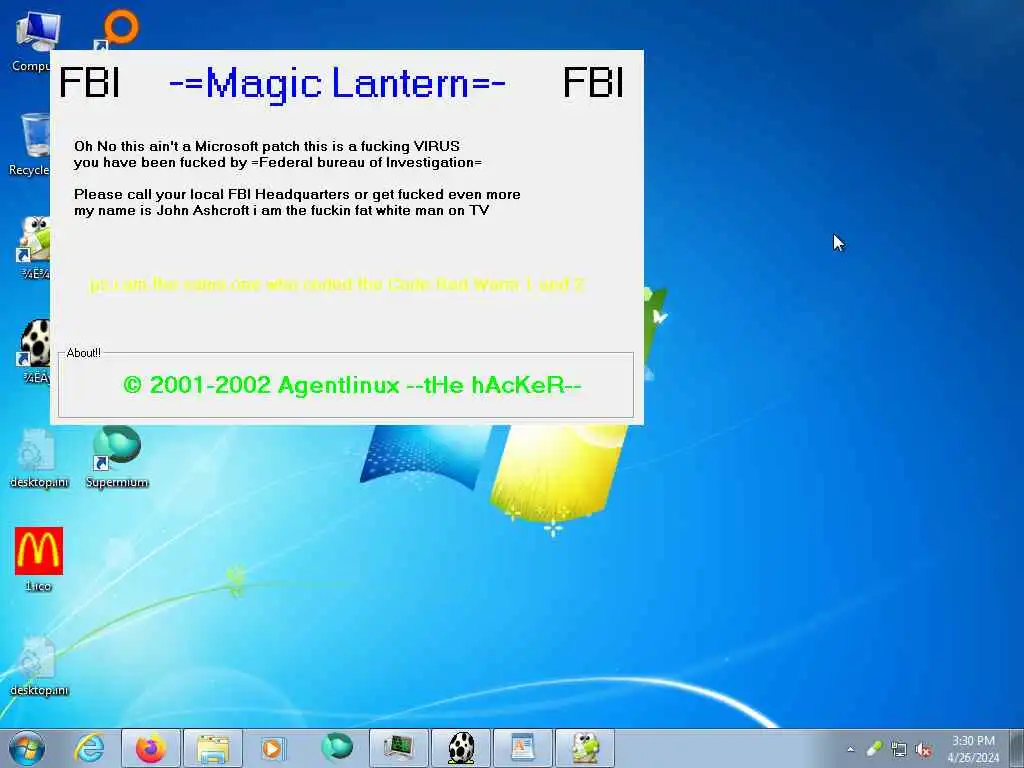Select the spotted egg taskbar app
The image size is (1024, 768).
[460, 748]
